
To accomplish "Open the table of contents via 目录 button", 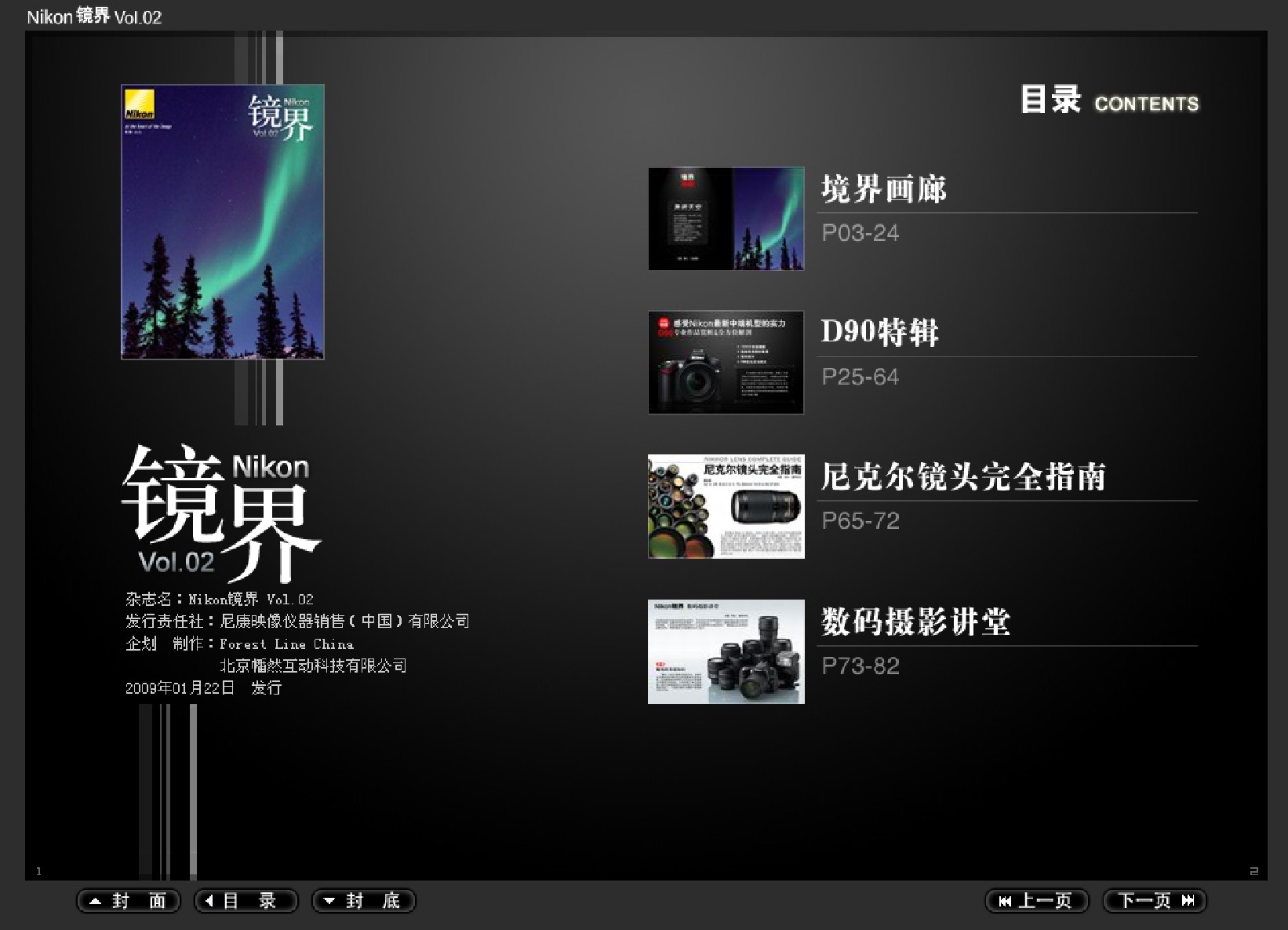I will pyautogui.click(x=246, y=901).
